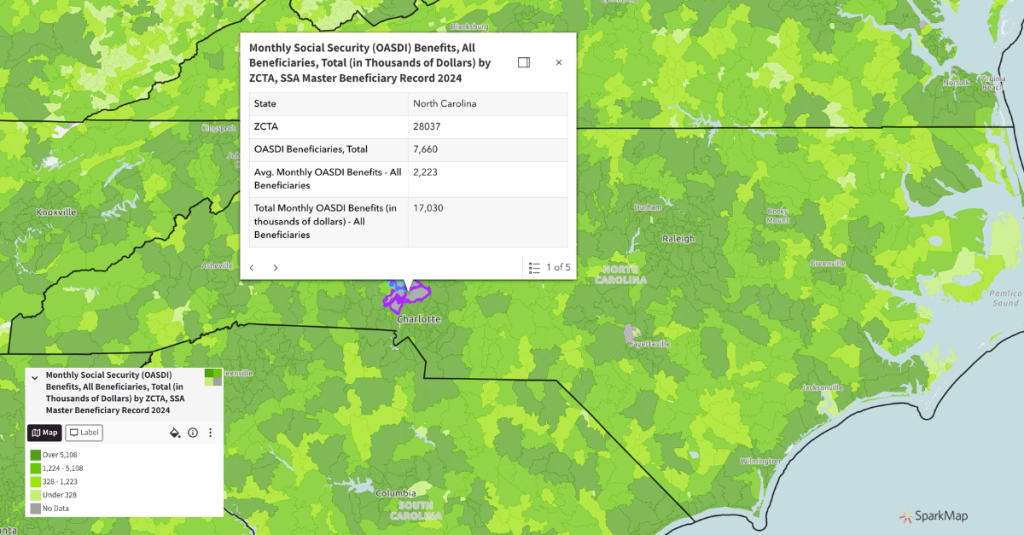Go to next feature in popup

[276, 267]
